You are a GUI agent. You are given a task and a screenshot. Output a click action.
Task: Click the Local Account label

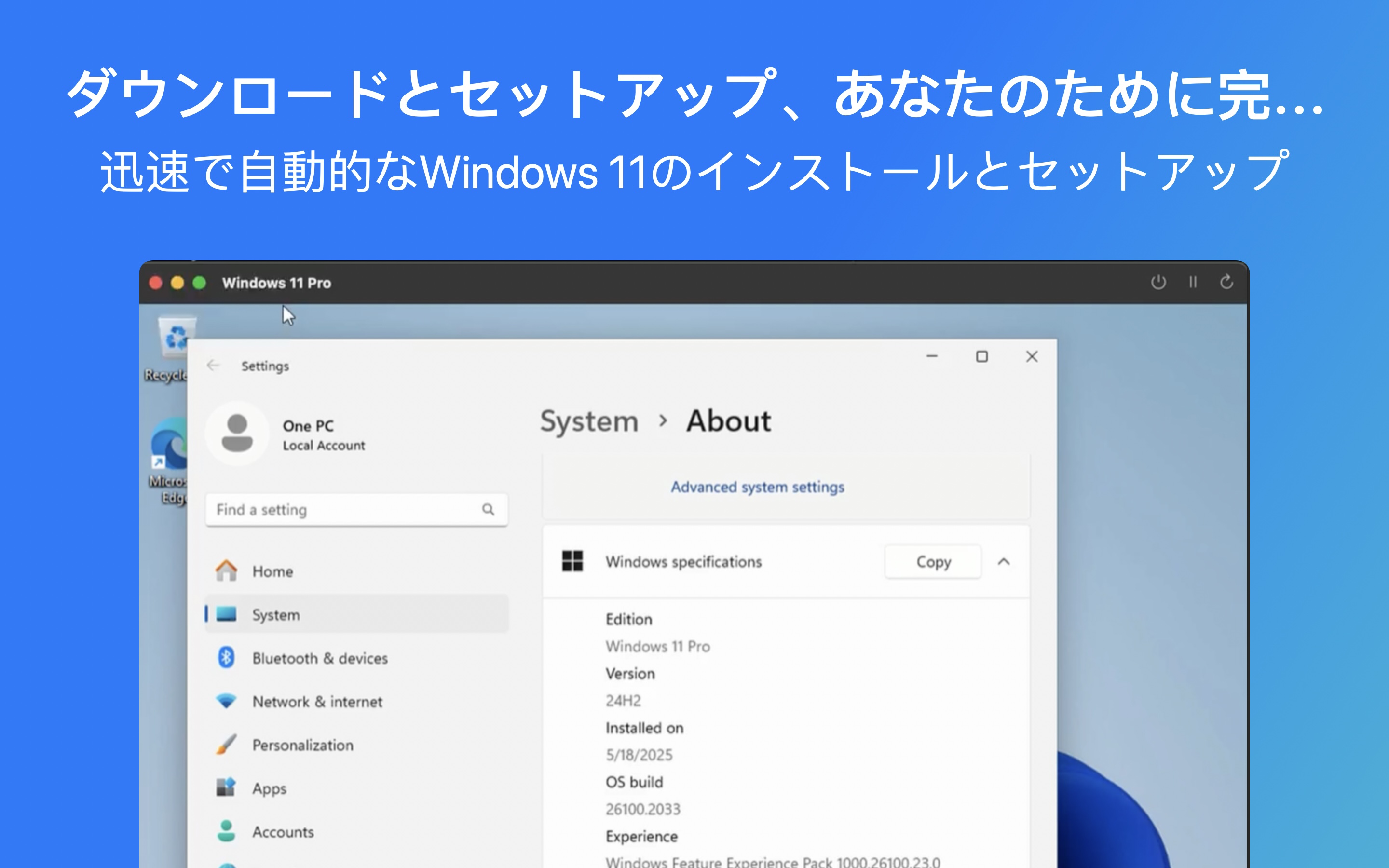[324, 446]
